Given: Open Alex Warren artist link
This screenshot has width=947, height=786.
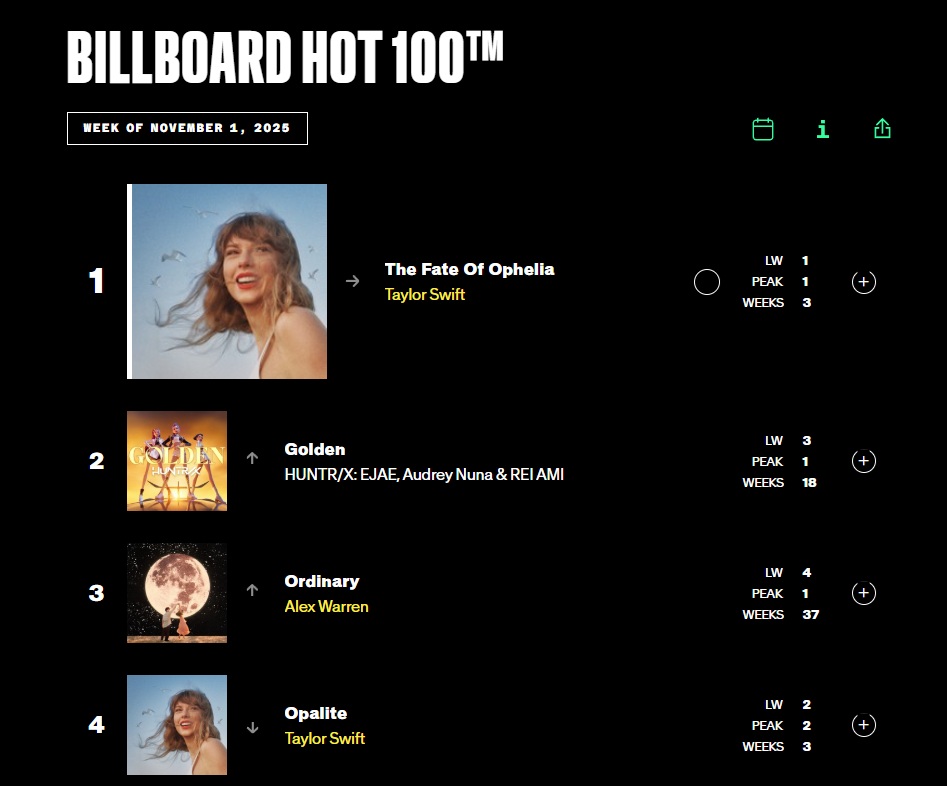Looking at the screenshot, I should 326,606.
